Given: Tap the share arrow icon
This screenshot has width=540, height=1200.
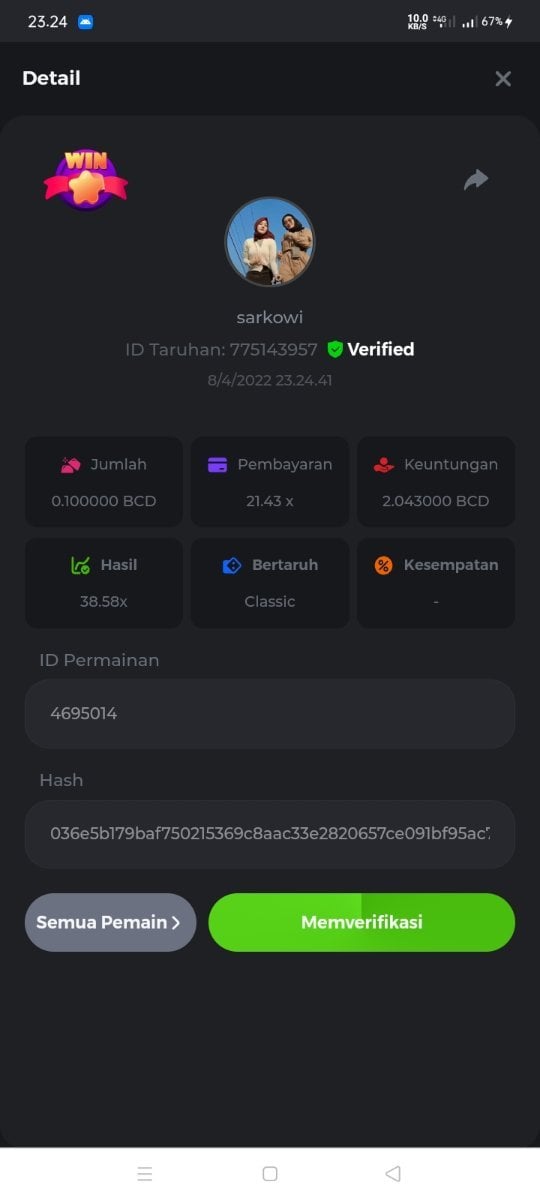Looking at the screenshot, I should pos(476,179).
